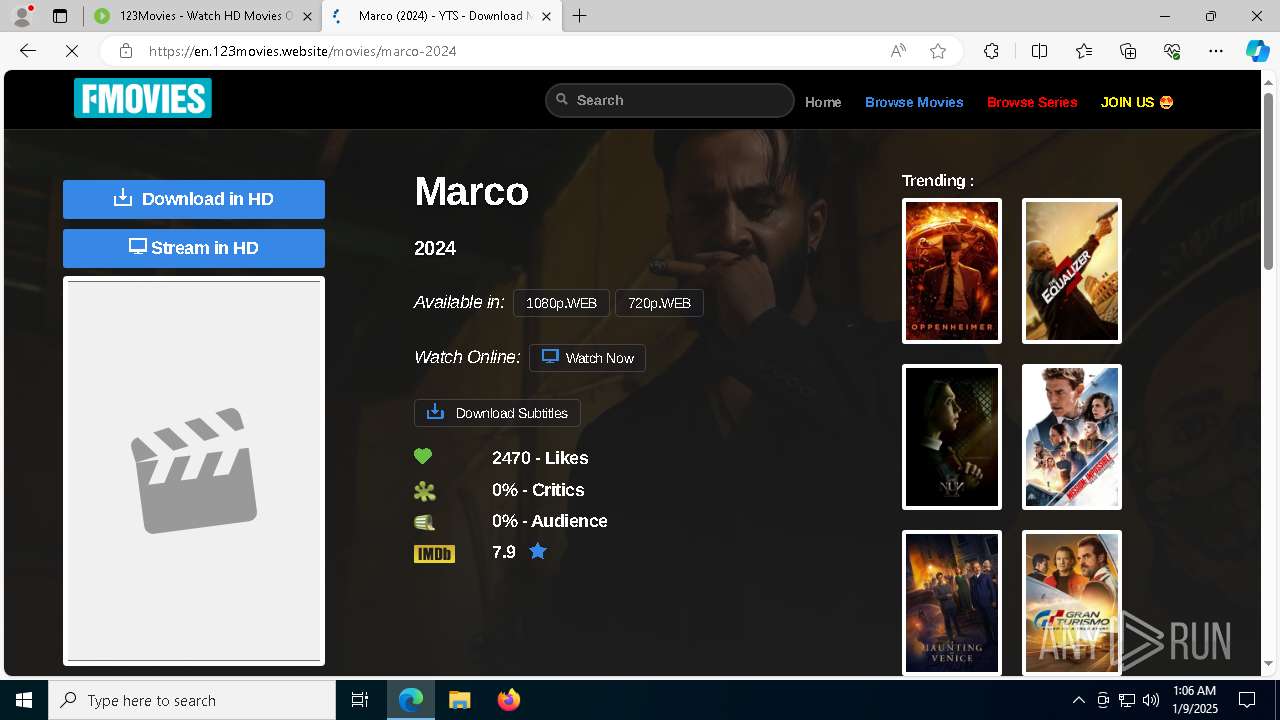The width and height of the screenshot is (1280, 720).
Task: Click the page vertical scrollbar thumb
Action: [x=1268, y=180]
